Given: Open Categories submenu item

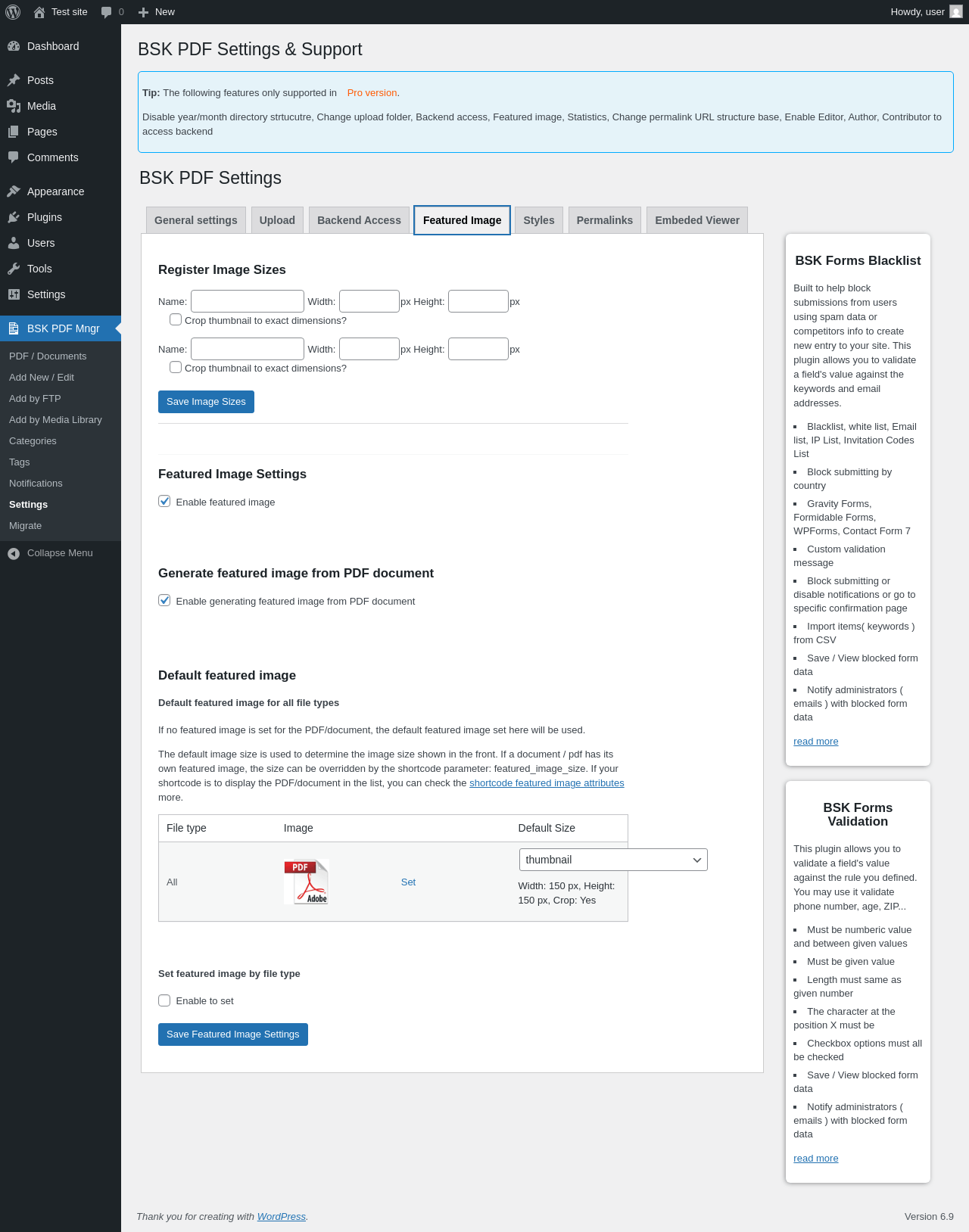Looking at the screenshot, I should tap(61, 441).
